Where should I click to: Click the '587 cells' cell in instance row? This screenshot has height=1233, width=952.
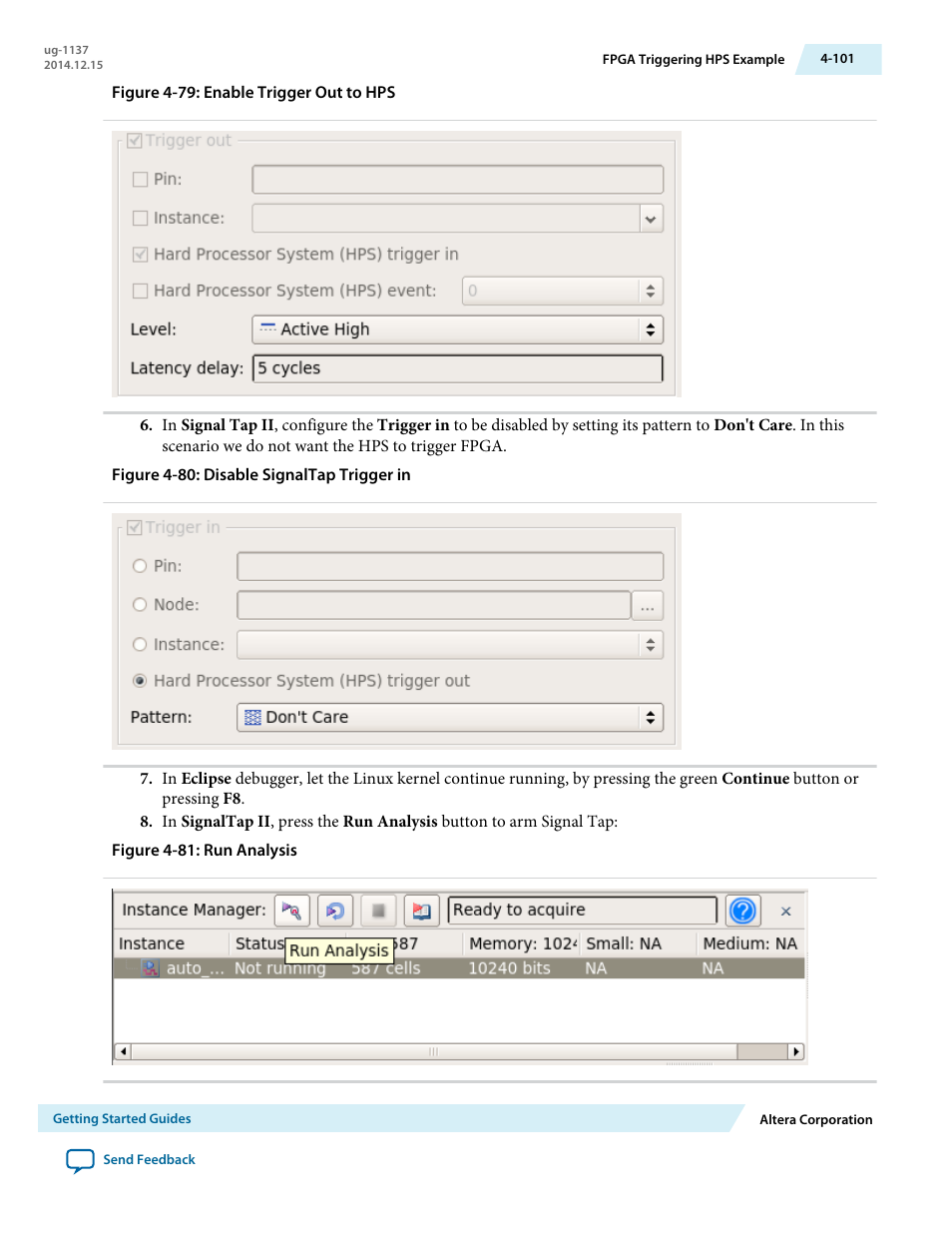point(386,968)
